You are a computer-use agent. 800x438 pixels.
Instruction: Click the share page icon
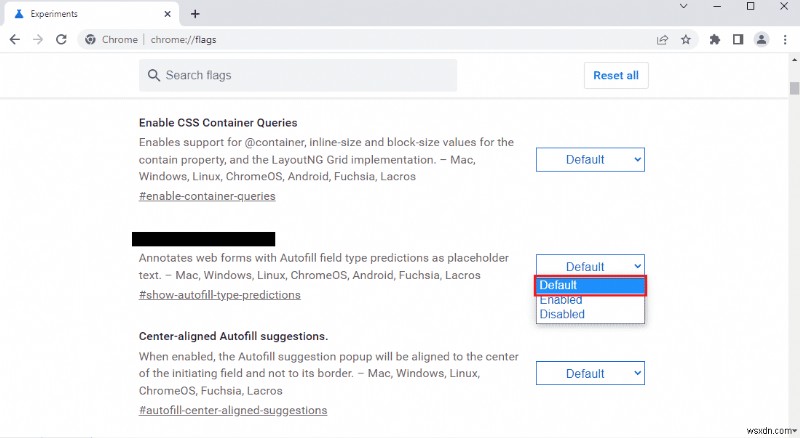click(662, 40)
